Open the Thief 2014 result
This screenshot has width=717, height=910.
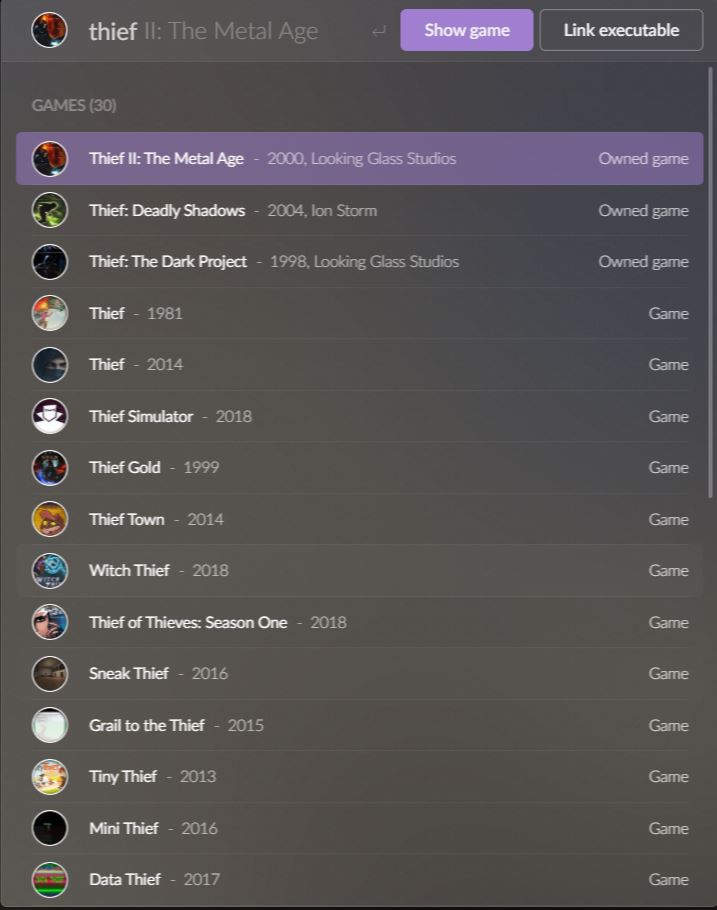pyautogui.click(x=359, y=364)
